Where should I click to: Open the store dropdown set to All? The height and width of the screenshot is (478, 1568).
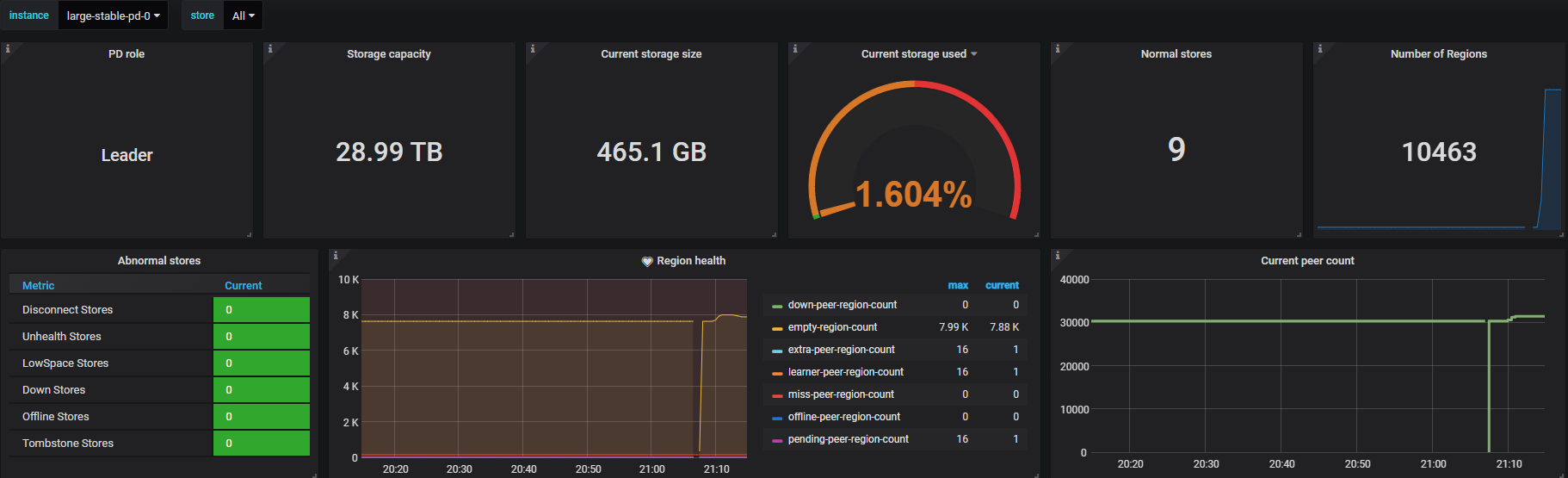click(x=243, y=16)
